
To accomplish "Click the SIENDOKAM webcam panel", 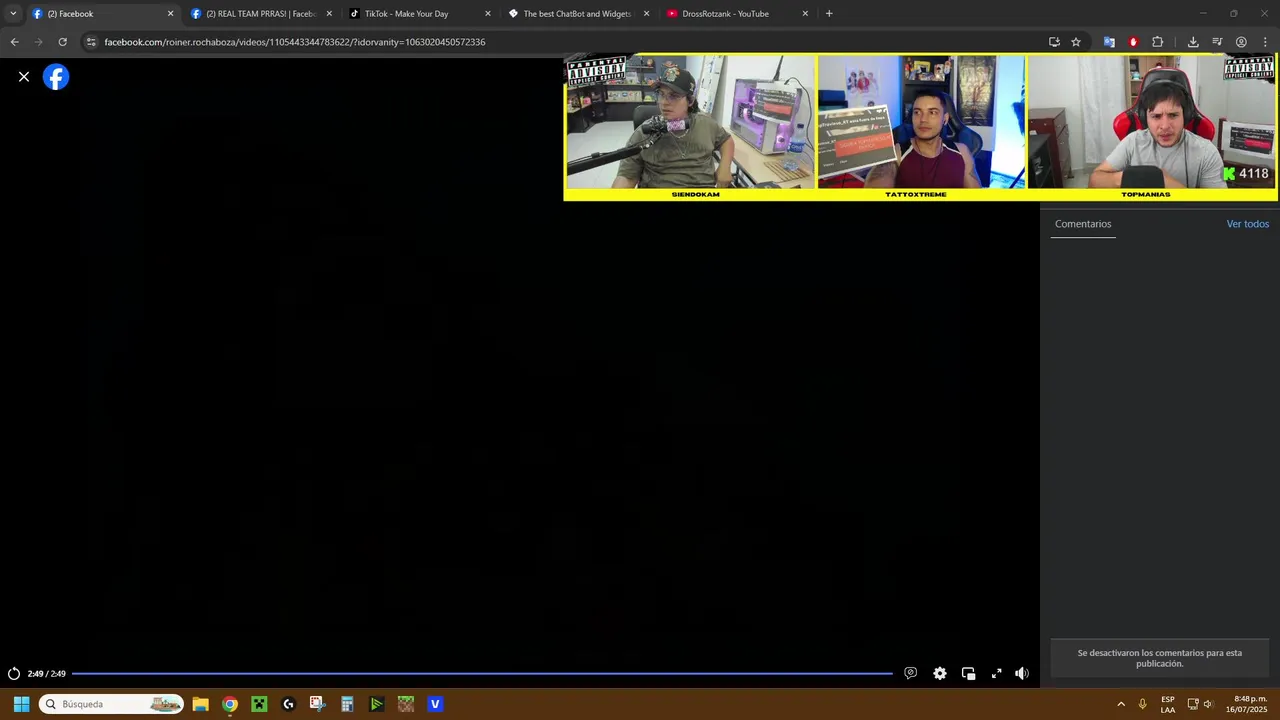I will tap(690, 122).
